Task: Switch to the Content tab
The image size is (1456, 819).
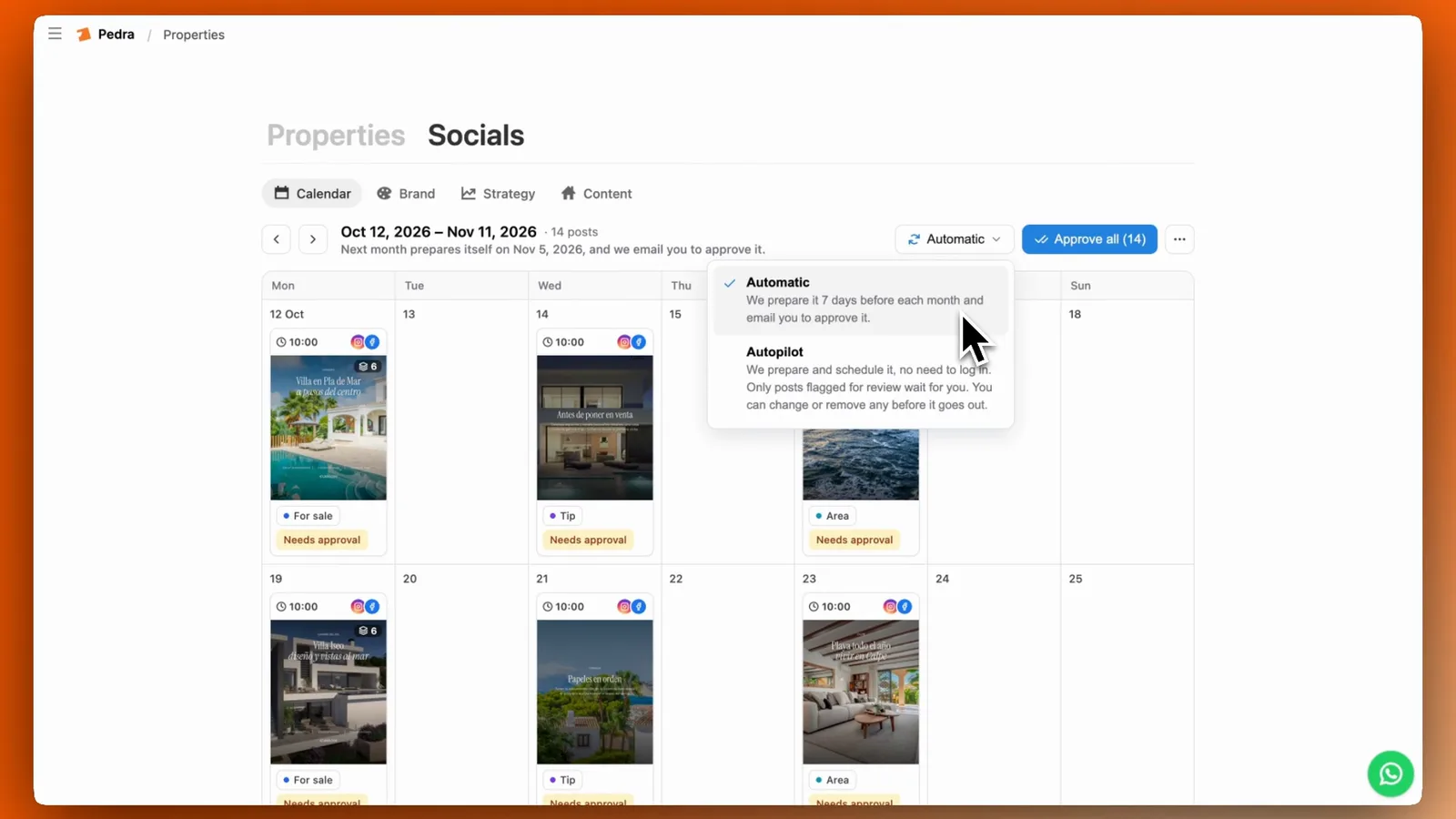Action: [596, 194]
